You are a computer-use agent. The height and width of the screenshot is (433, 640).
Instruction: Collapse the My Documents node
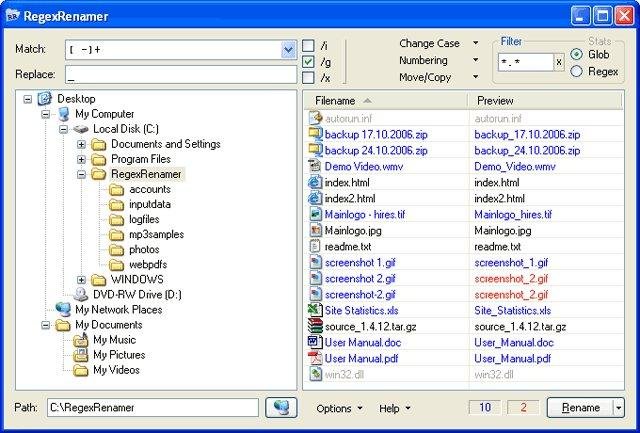tap(46, 325)
